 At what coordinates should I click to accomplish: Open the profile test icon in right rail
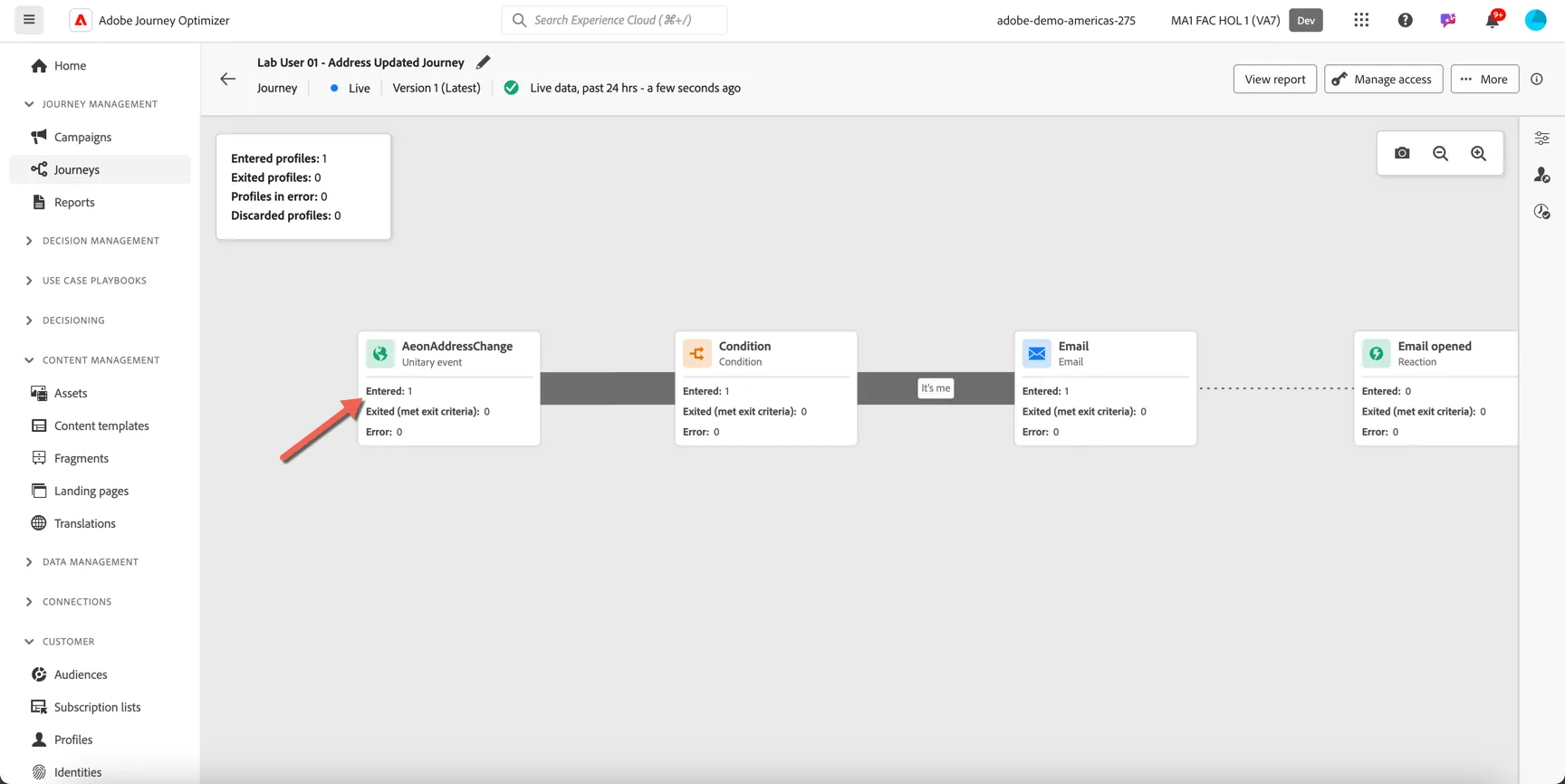point(1541,175)
